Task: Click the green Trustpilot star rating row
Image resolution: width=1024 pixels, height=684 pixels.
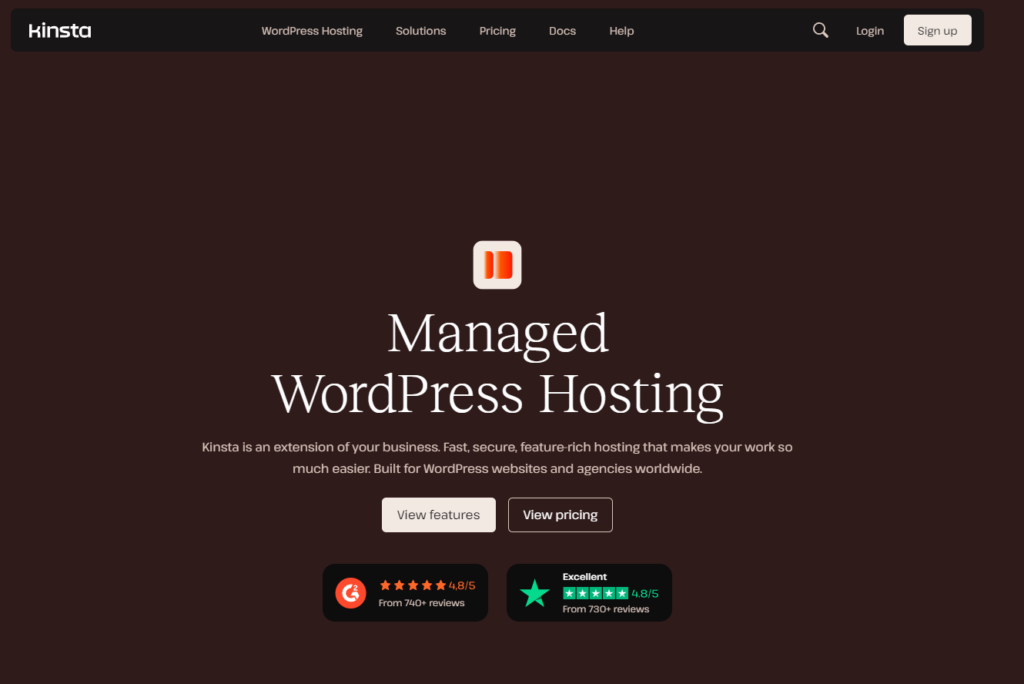Action: pyautogui.click(x=610, y=593)
